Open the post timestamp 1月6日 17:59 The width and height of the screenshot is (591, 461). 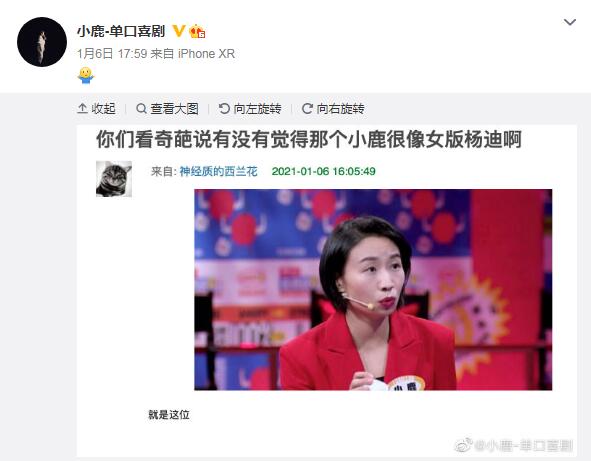pyautogui.click(x=112, y=54)
